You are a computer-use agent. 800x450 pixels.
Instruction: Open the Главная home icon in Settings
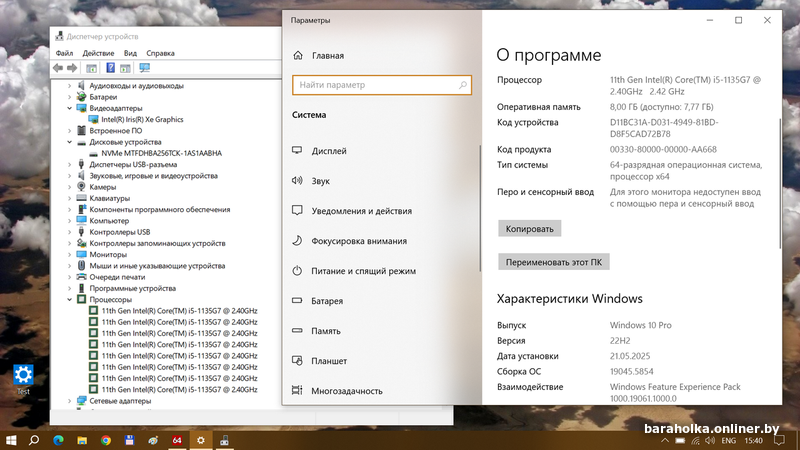[x=298, y=55]
